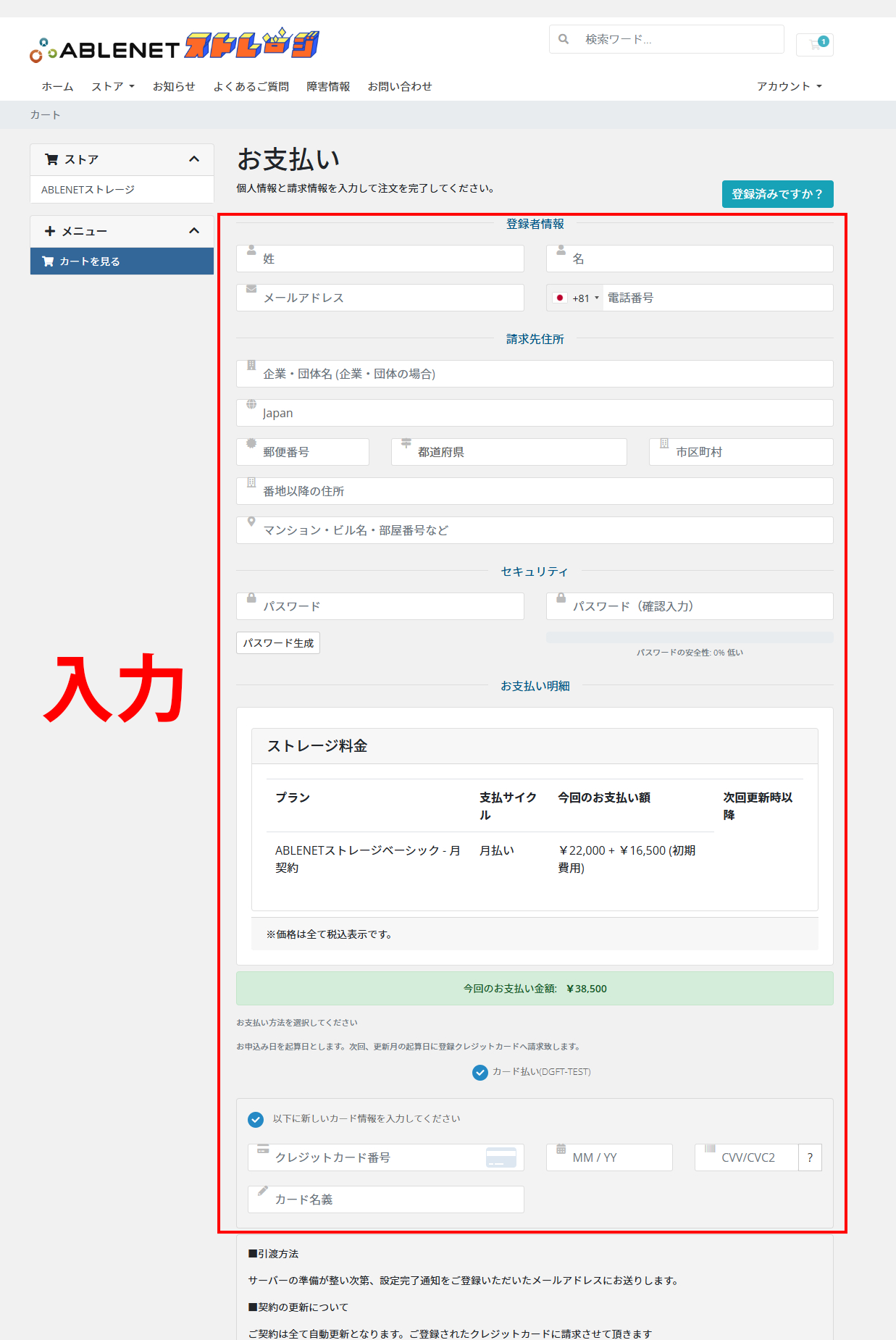The width and height of the screenshot is (896, 1340).
Task: Click the 今回のお支払い金額 ¥38,500 banner
Action: click(535, 989)
